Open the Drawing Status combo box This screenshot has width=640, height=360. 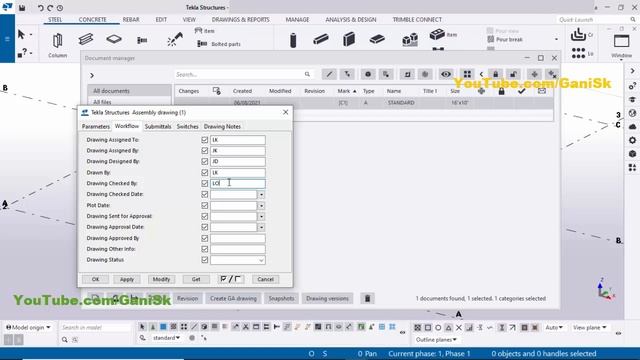pyautogui.click(x=238, y=260)
